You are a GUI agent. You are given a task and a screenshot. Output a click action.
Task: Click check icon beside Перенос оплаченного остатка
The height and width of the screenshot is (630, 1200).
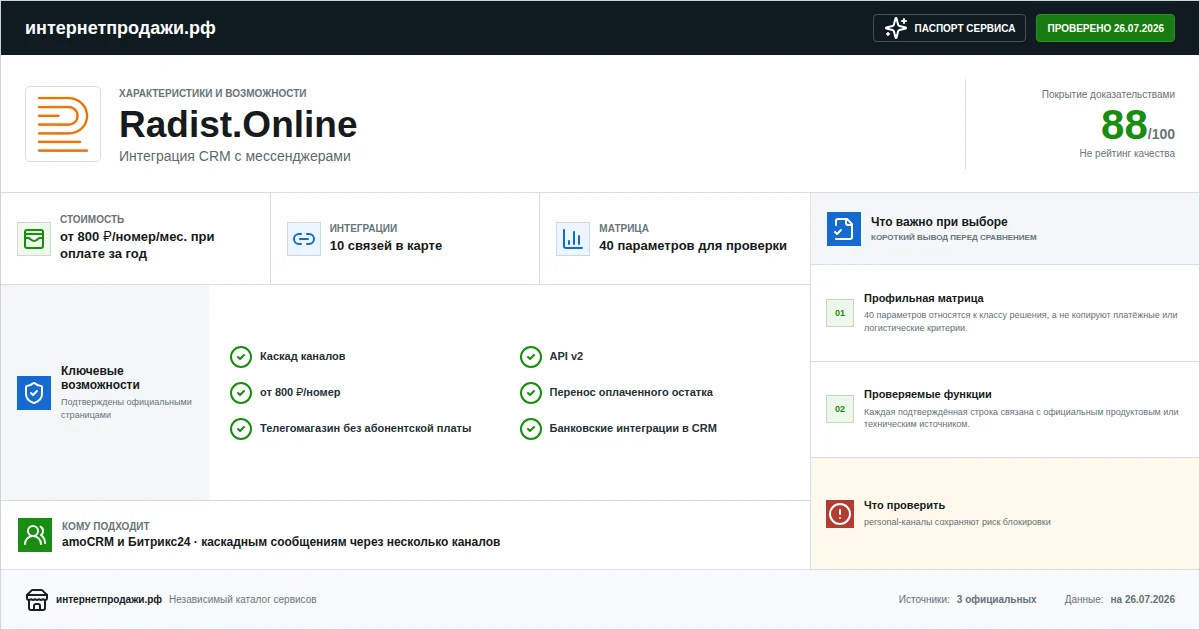pos(531,393)
